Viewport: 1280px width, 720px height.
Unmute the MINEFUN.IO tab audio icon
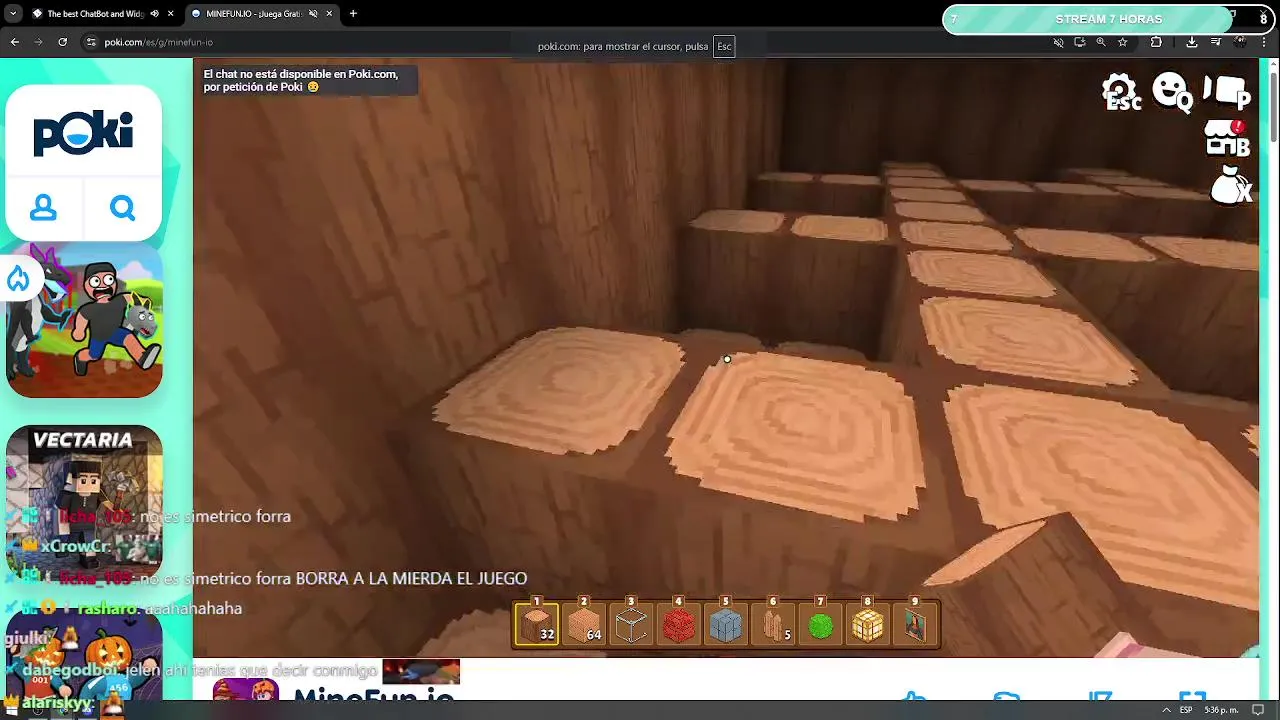click(313, 14)
